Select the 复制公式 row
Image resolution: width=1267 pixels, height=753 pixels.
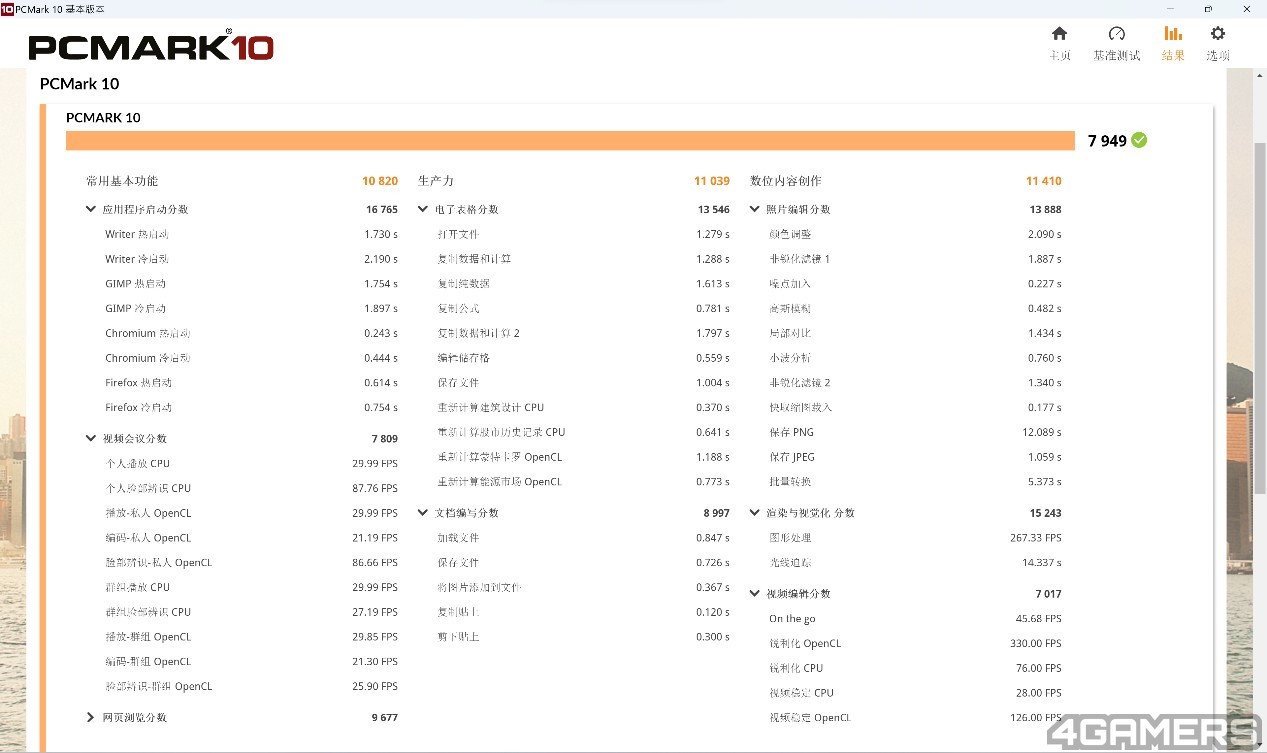coord(583,309)
